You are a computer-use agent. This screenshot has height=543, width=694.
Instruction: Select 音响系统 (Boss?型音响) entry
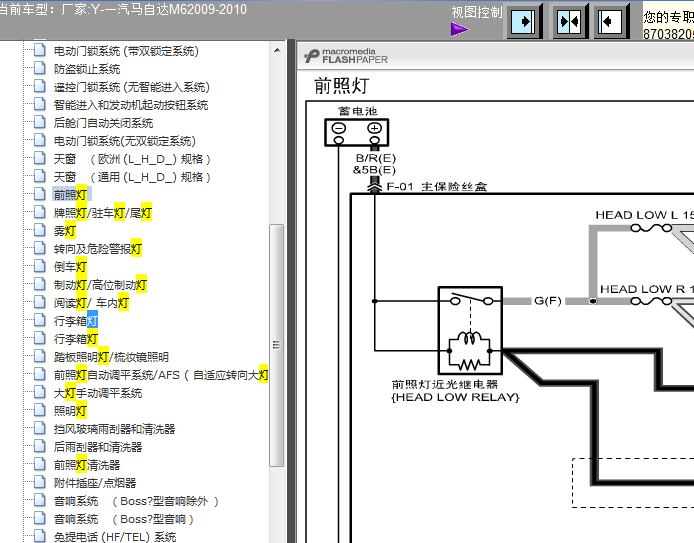tap(124, 519)
